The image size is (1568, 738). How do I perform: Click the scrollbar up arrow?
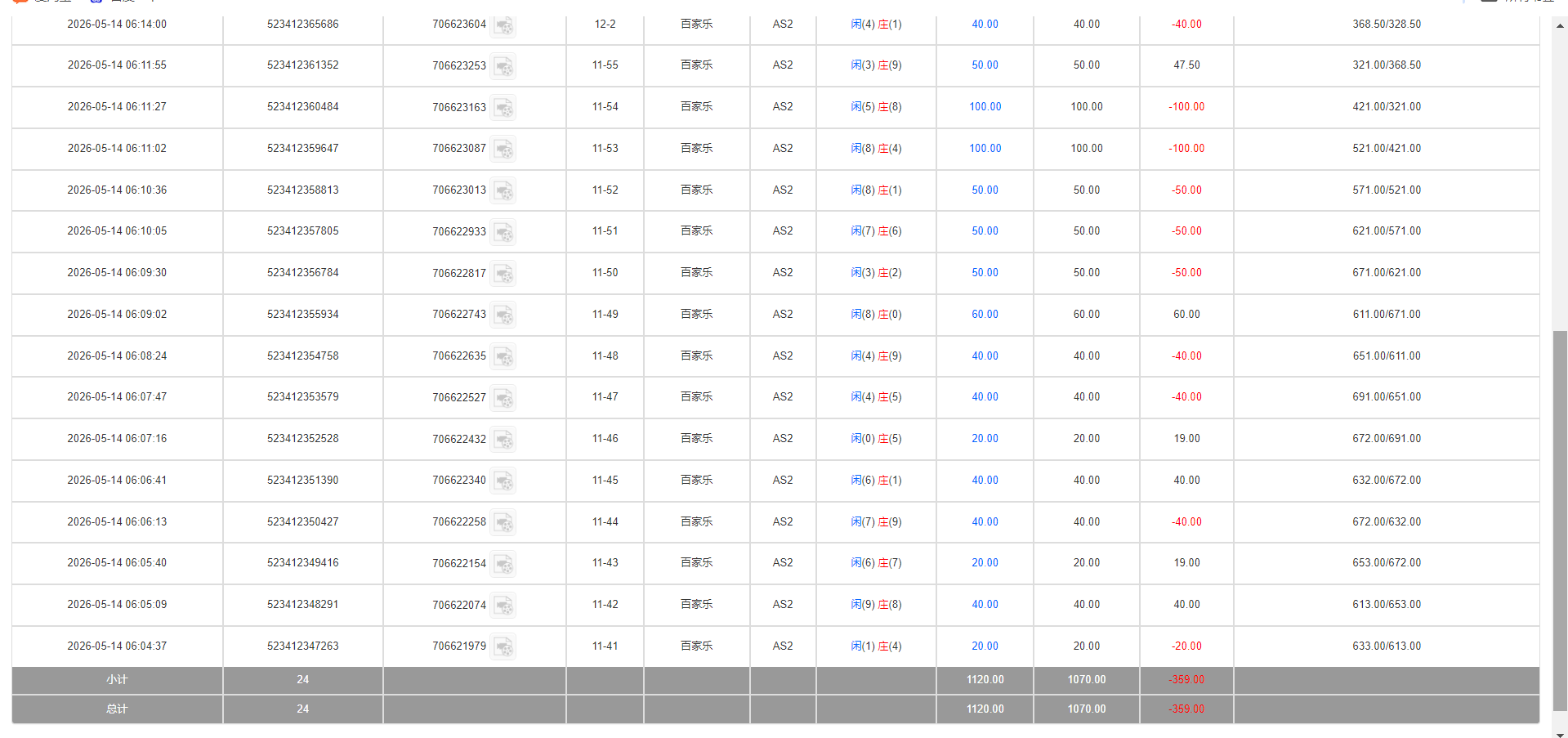click(1560, 25)
